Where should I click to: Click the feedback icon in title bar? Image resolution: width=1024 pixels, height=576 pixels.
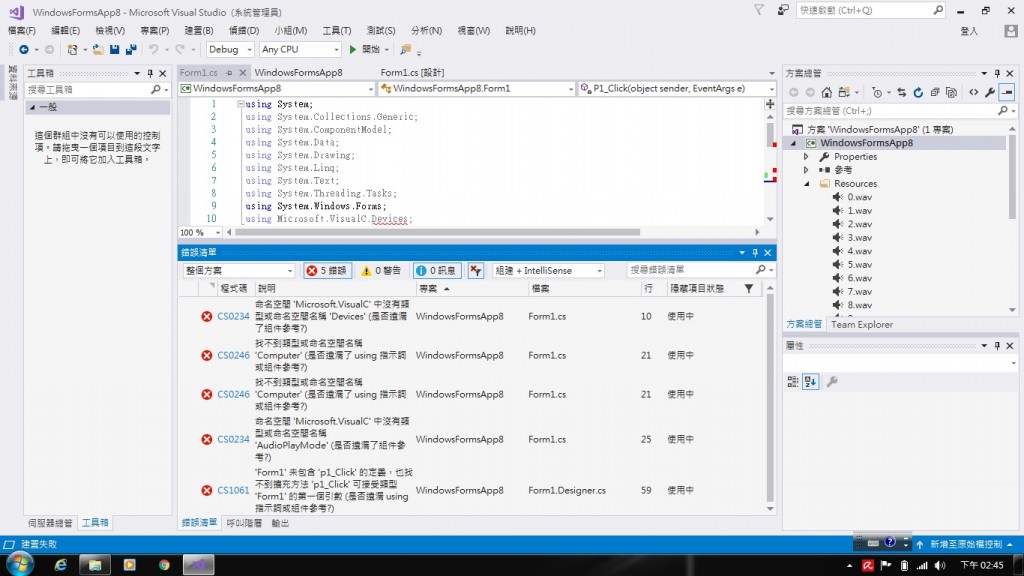click(x=783, y=10)
